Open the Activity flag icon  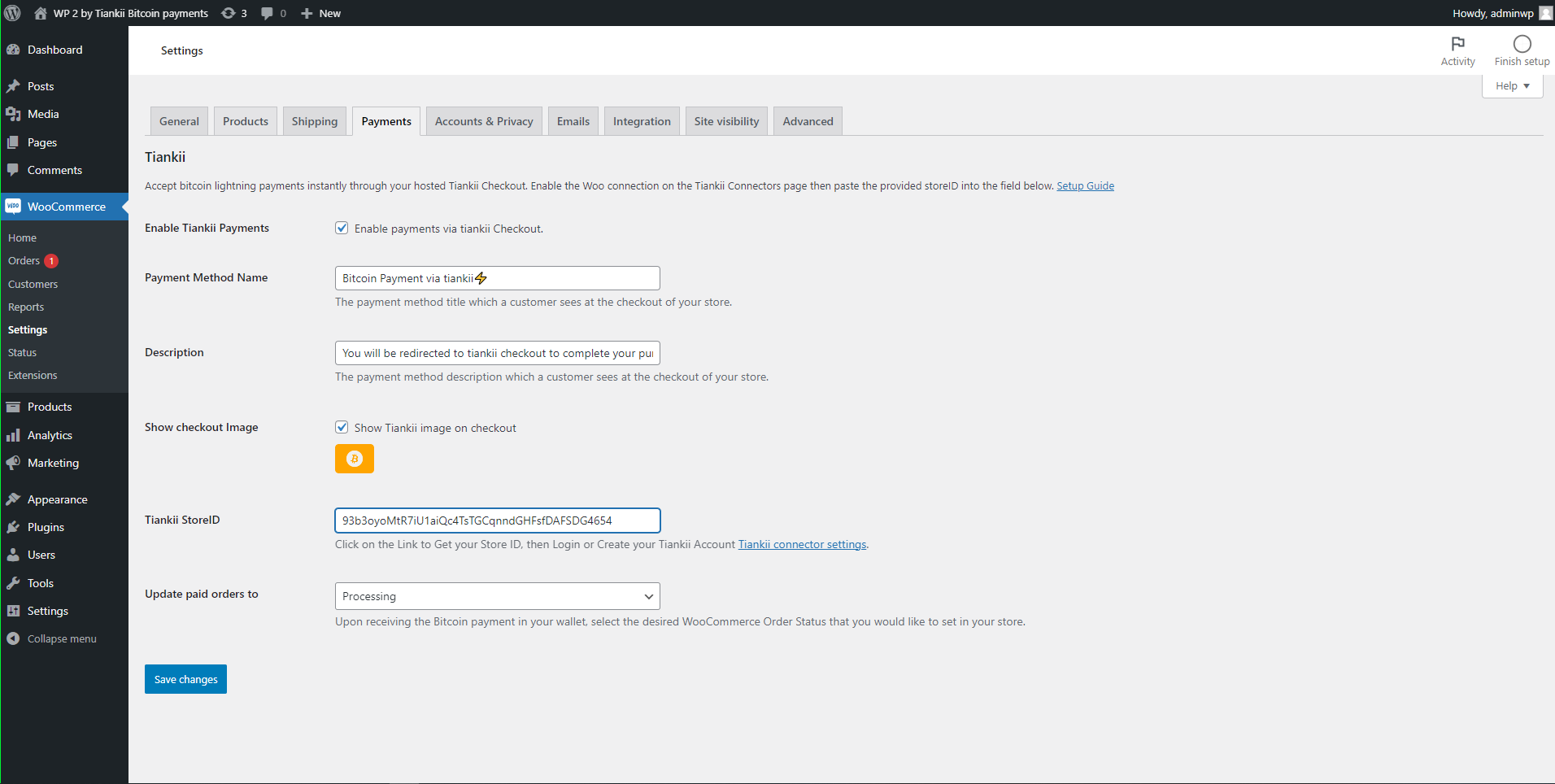coord(1457,43)
